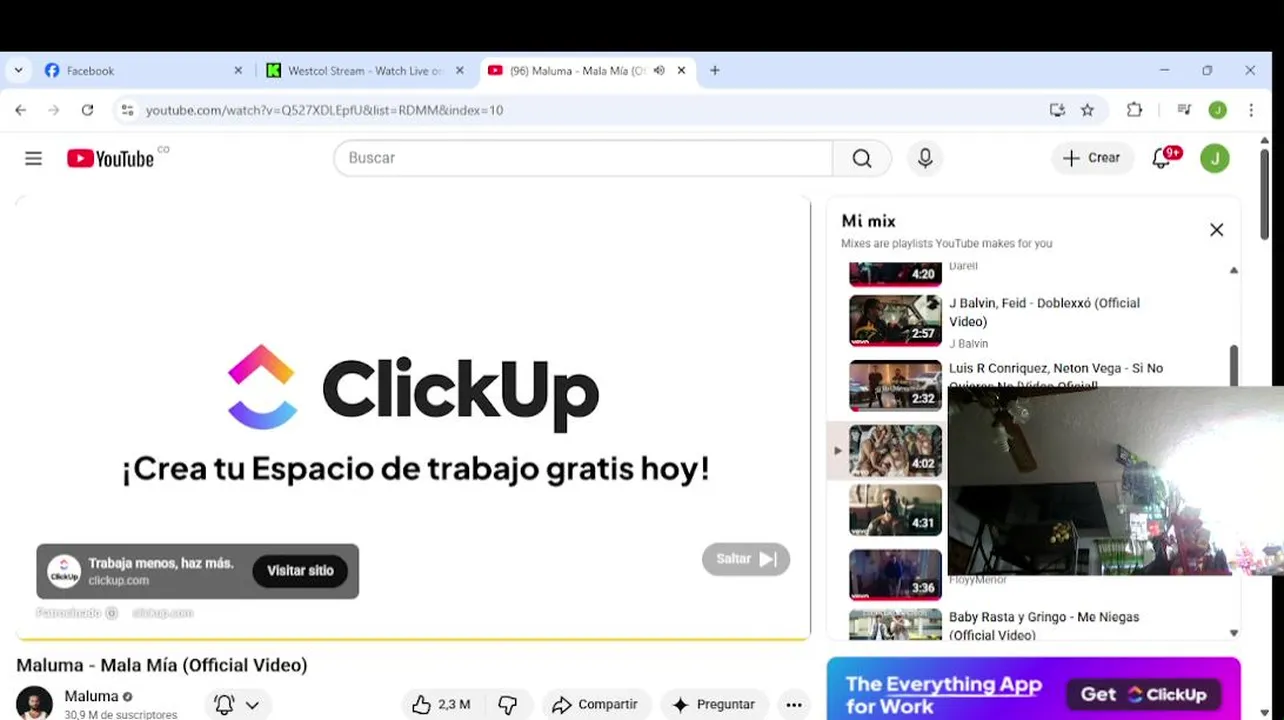This screenshot has height=720, width=1284.
Task: Click the video title Maluma - Mala Mía
Action: click(162, 665)
